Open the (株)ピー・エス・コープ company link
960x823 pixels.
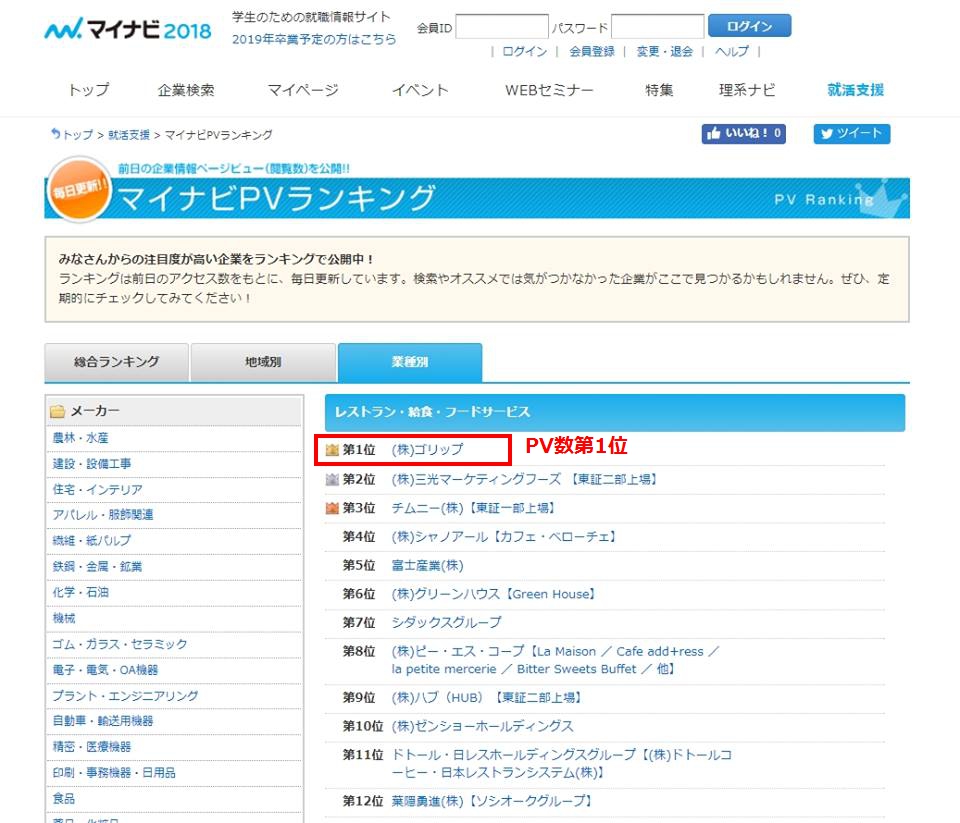555,660
